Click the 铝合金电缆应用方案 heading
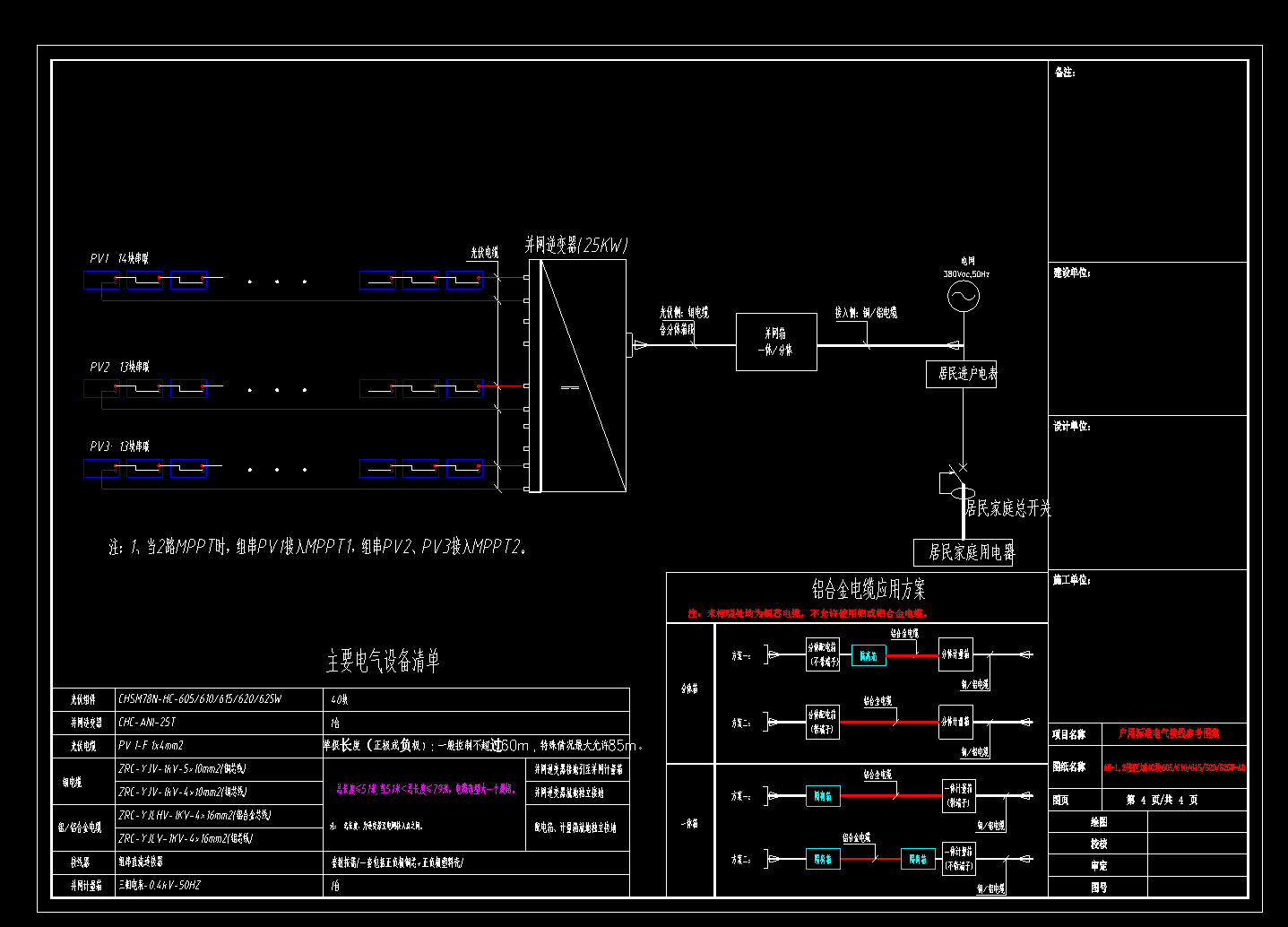1288x927 pixels. click(x=869, y=589)
